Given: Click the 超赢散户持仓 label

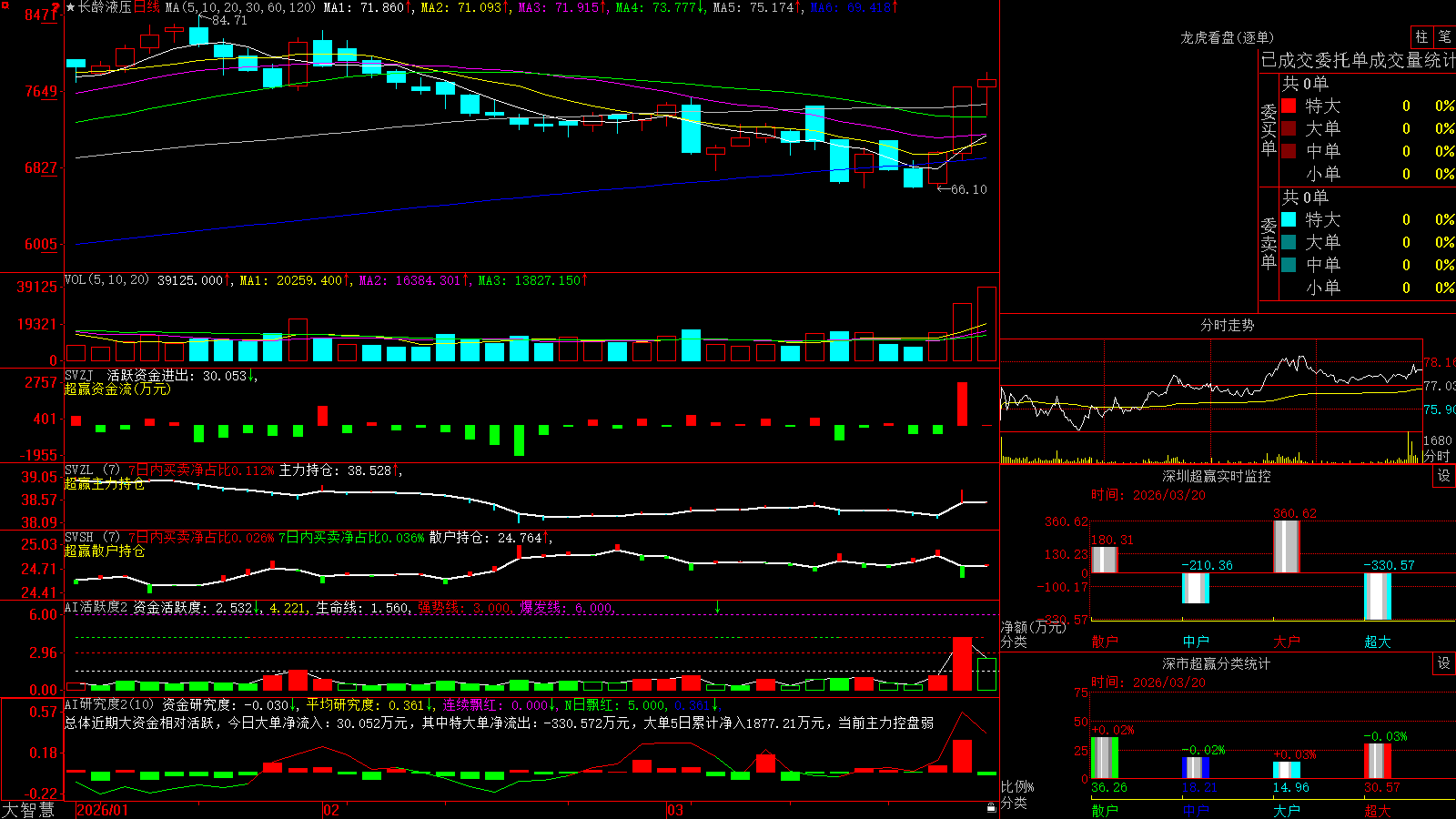Looking at the screenshot, I should (105, 551).
